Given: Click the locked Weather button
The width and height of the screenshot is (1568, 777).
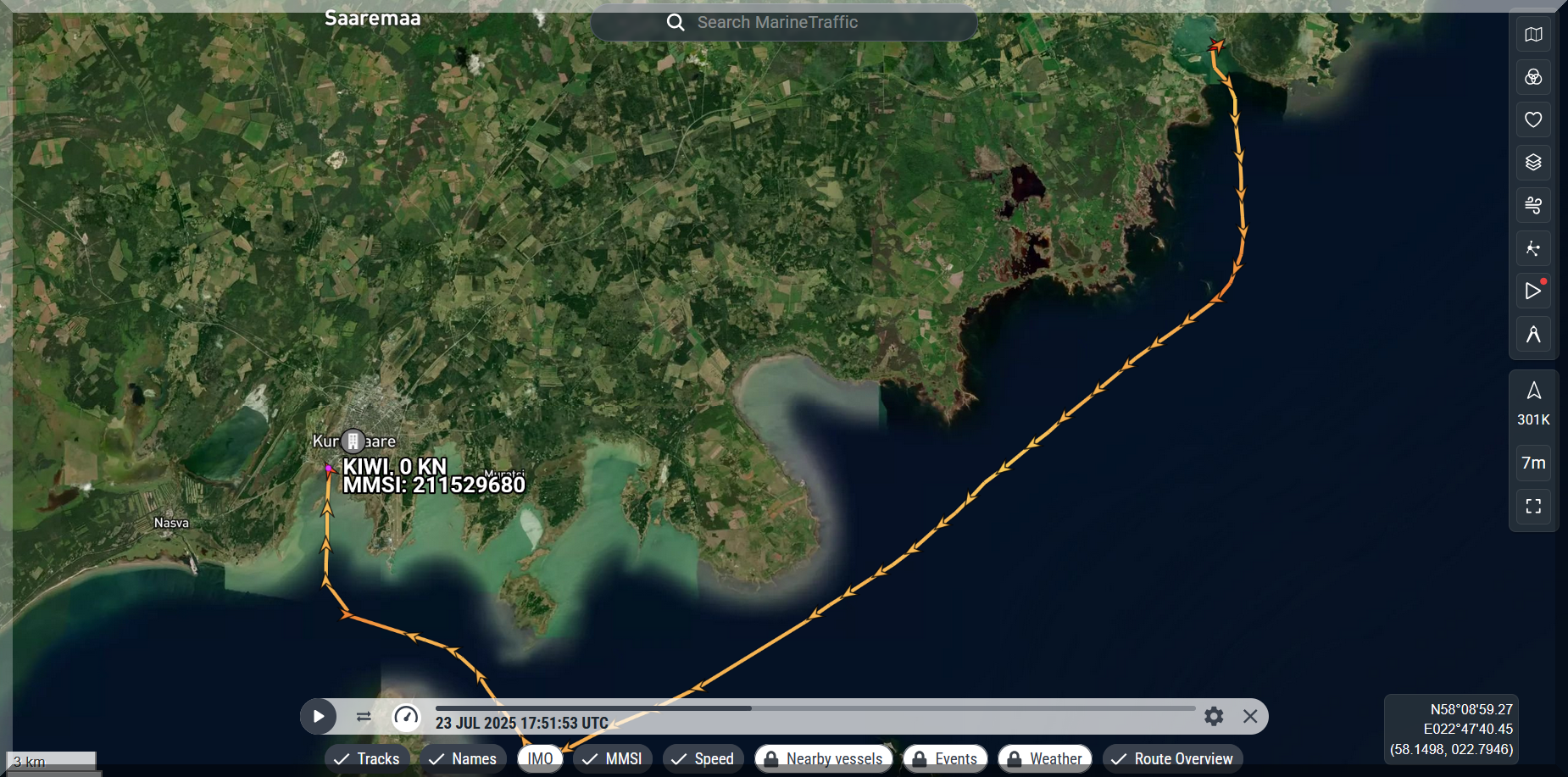Looking at the screenshot, I should coord(1044,758).
